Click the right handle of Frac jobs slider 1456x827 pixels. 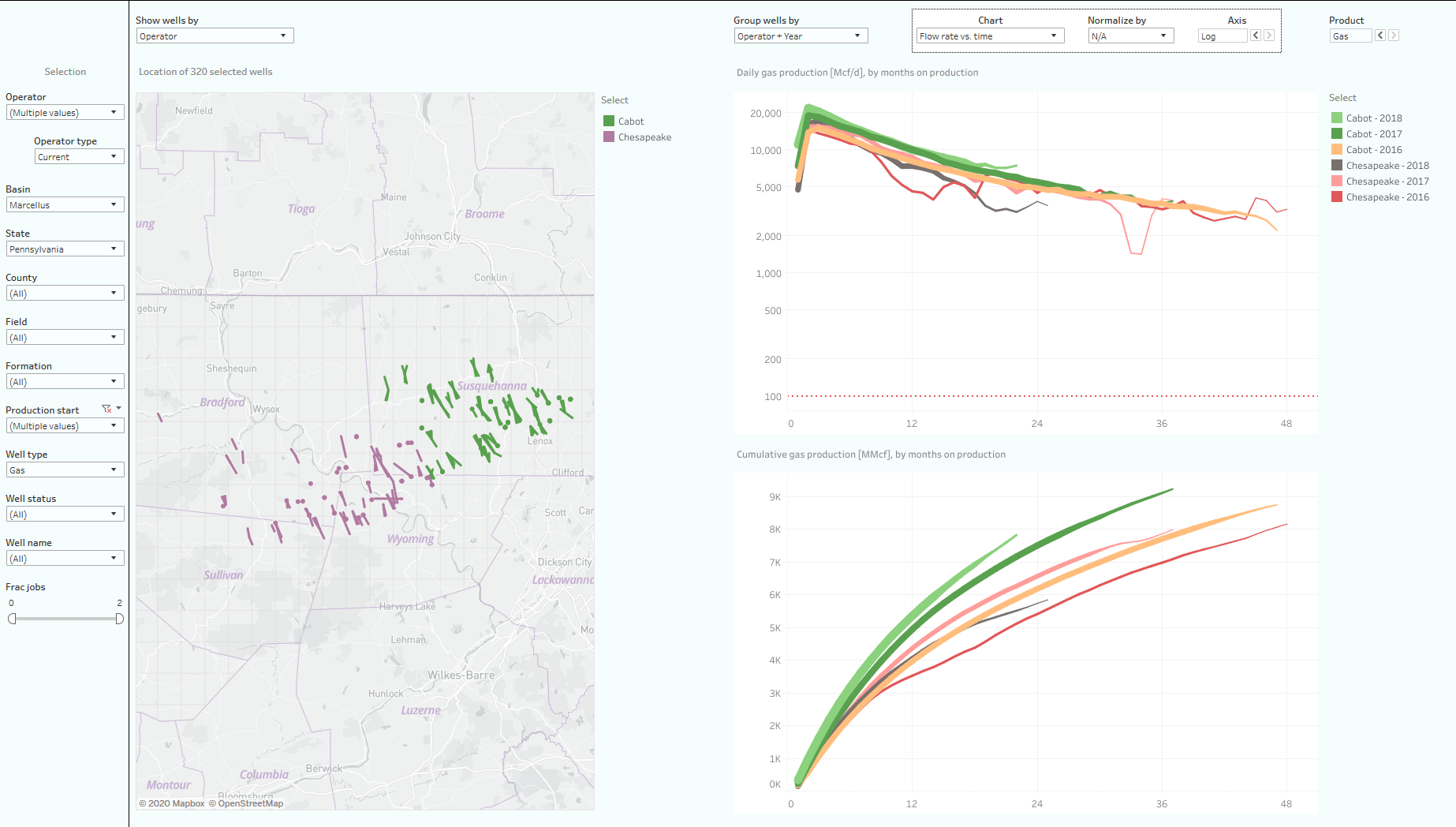pos(118,619)
